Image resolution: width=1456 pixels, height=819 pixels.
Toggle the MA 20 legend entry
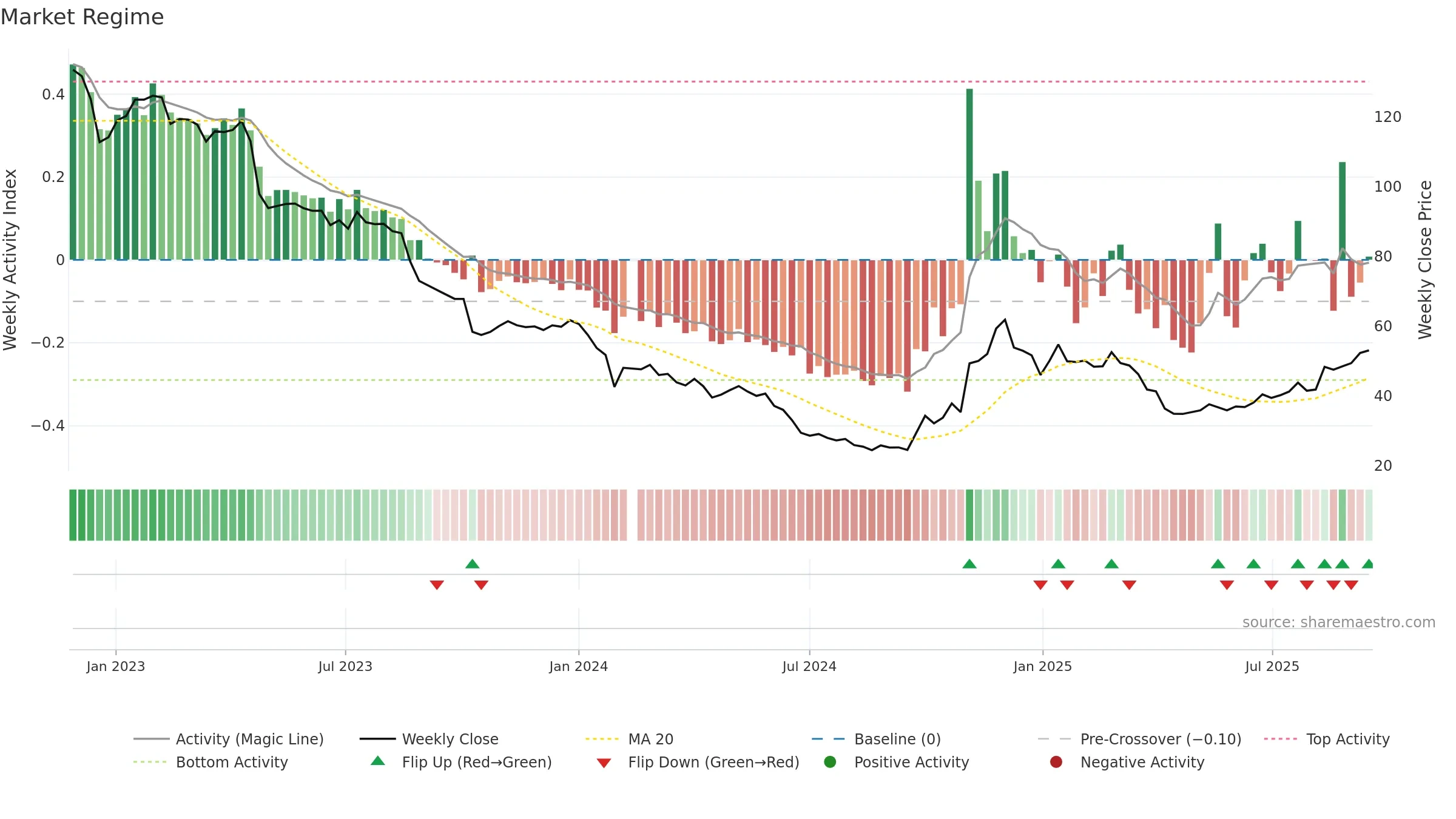pos(629,739)
